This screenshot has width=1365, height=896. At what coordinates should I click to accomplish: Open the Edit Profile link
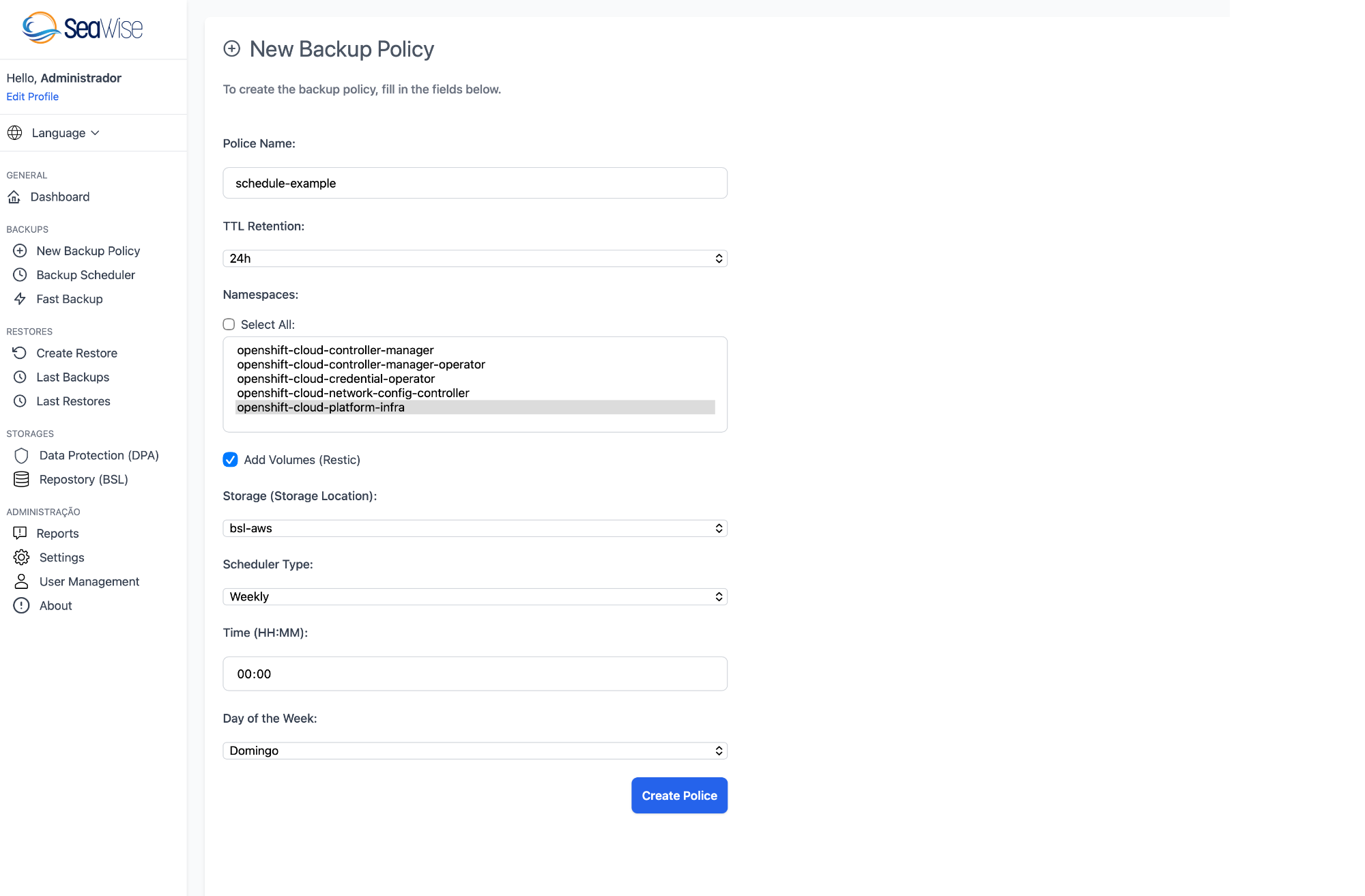(x=32, y=96)
